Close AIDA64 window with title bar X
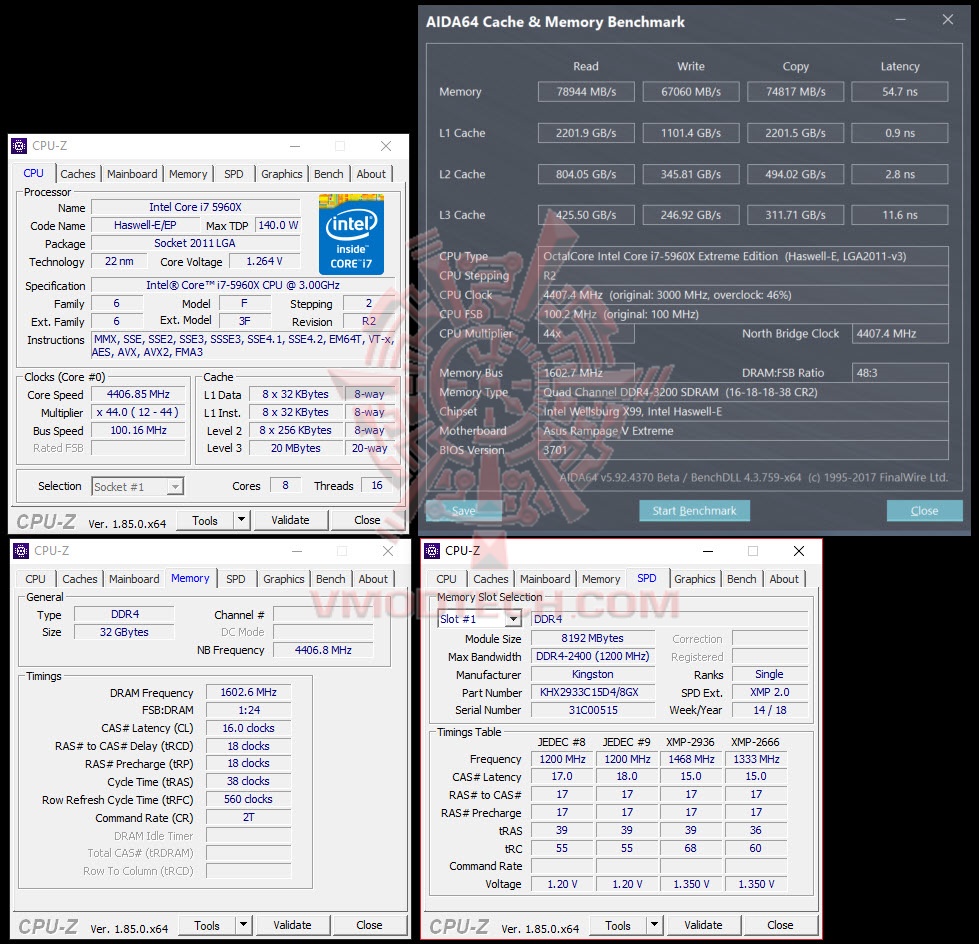979x944 pixels. point(948,20)
